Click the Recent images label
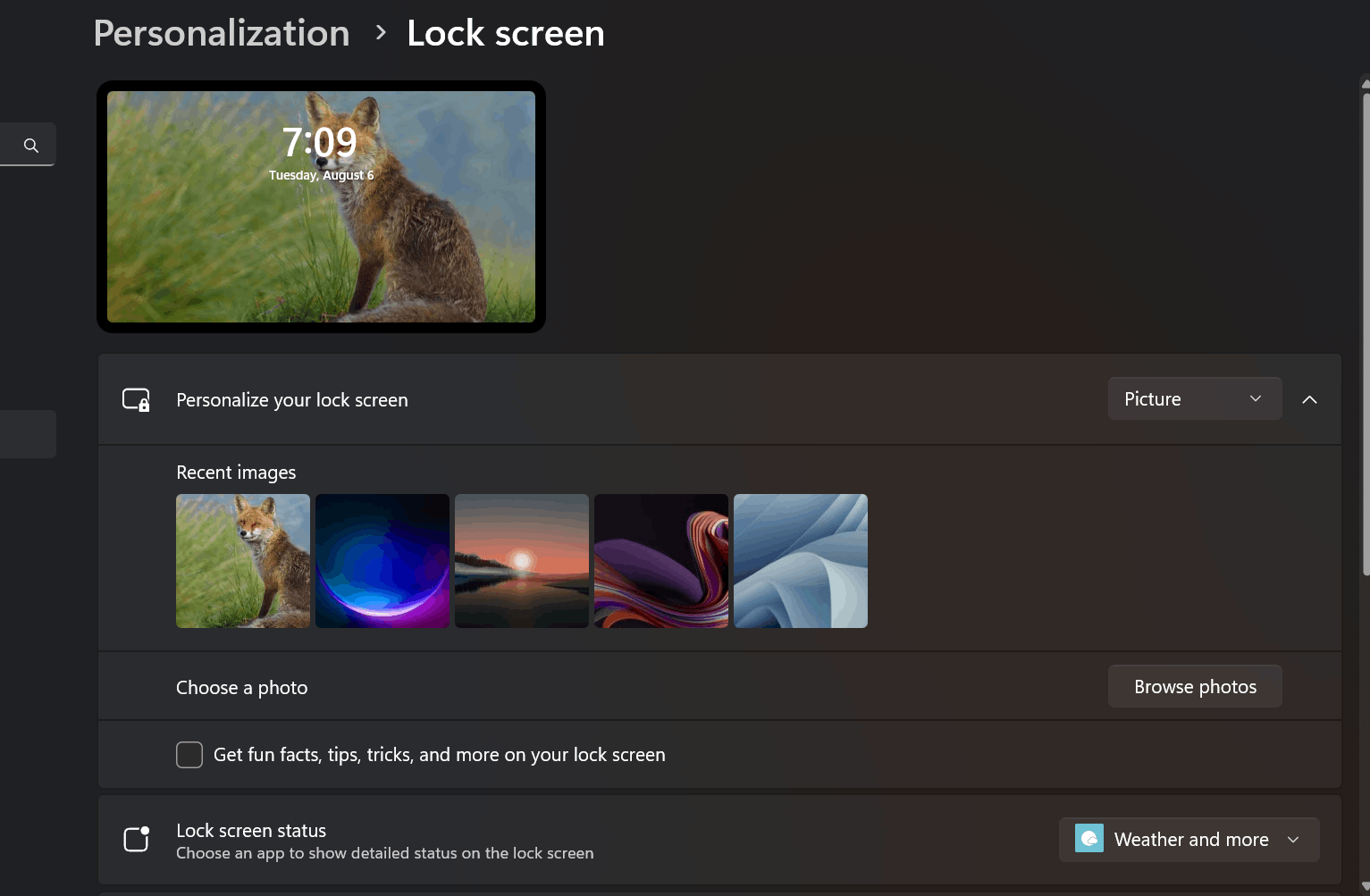The image size is (1370, 896). point(236,472)
